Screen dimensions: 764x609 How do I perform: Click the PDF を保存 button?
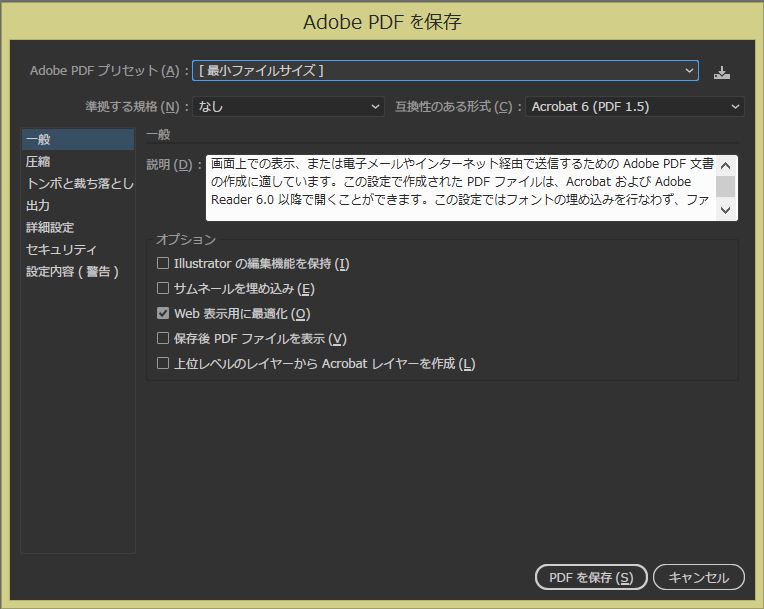click(591, 577)
